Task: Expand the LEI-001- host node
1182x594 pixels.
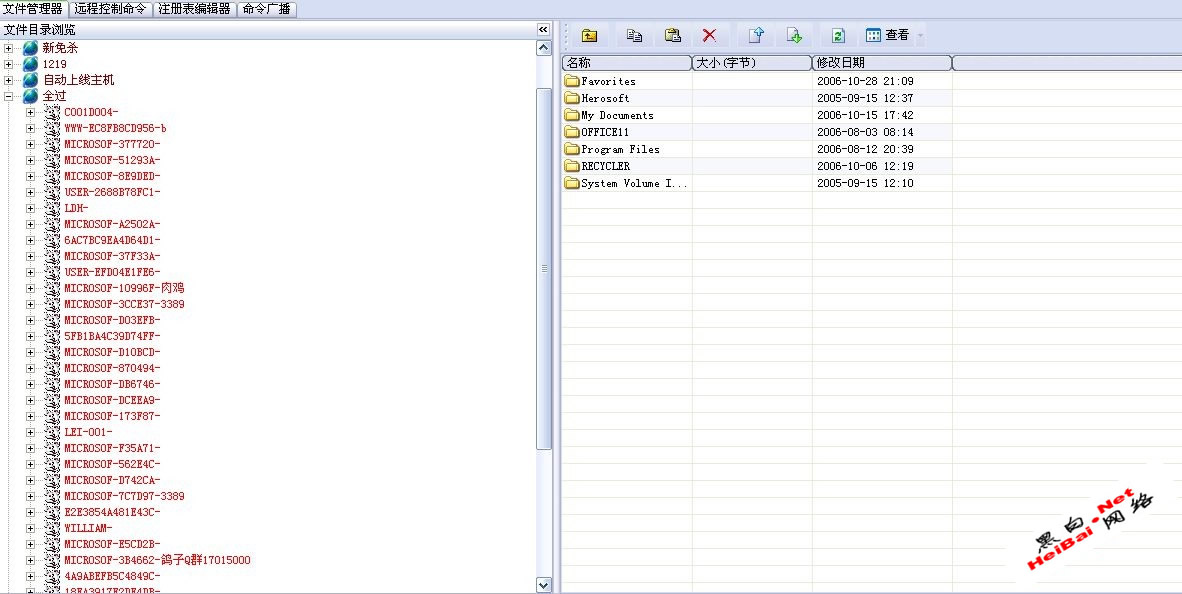Action: tap(30, 432)
